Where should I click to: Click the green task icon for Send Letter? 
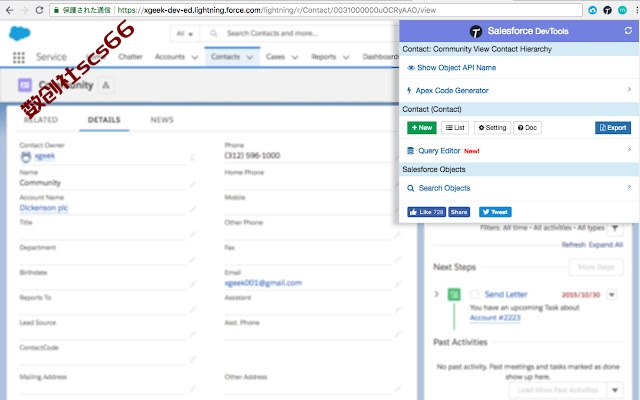pyautogui.click(x=454, y=294)
